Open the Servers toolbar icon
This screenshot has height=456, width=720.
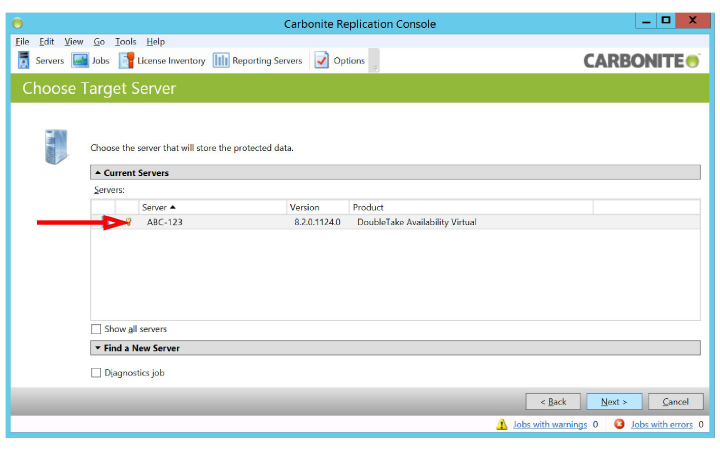(24, 60)
